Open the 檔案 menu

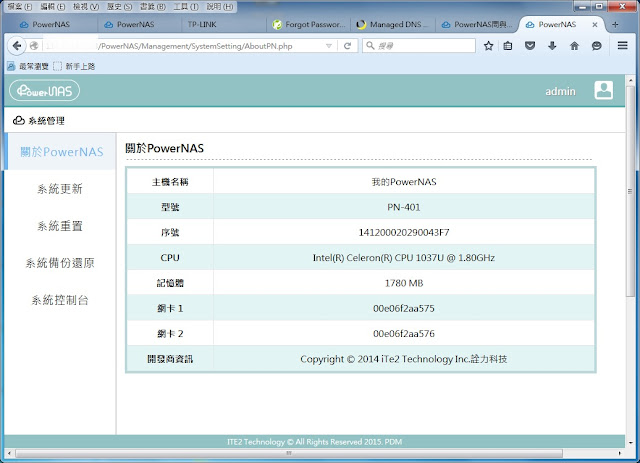(20, 7)
